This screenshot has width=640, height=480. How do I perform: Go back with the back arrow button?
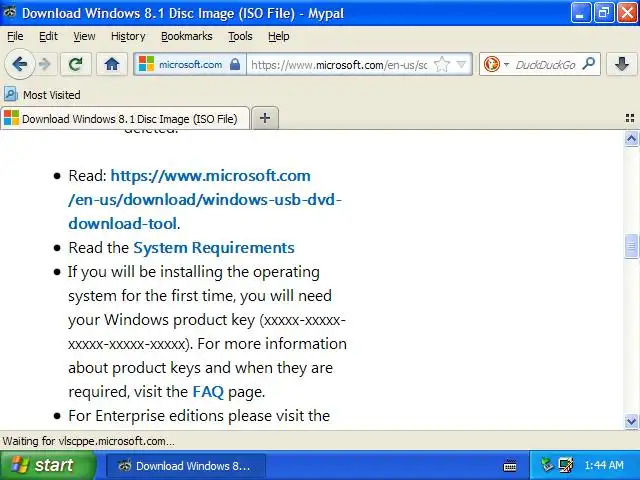(19, 64)
